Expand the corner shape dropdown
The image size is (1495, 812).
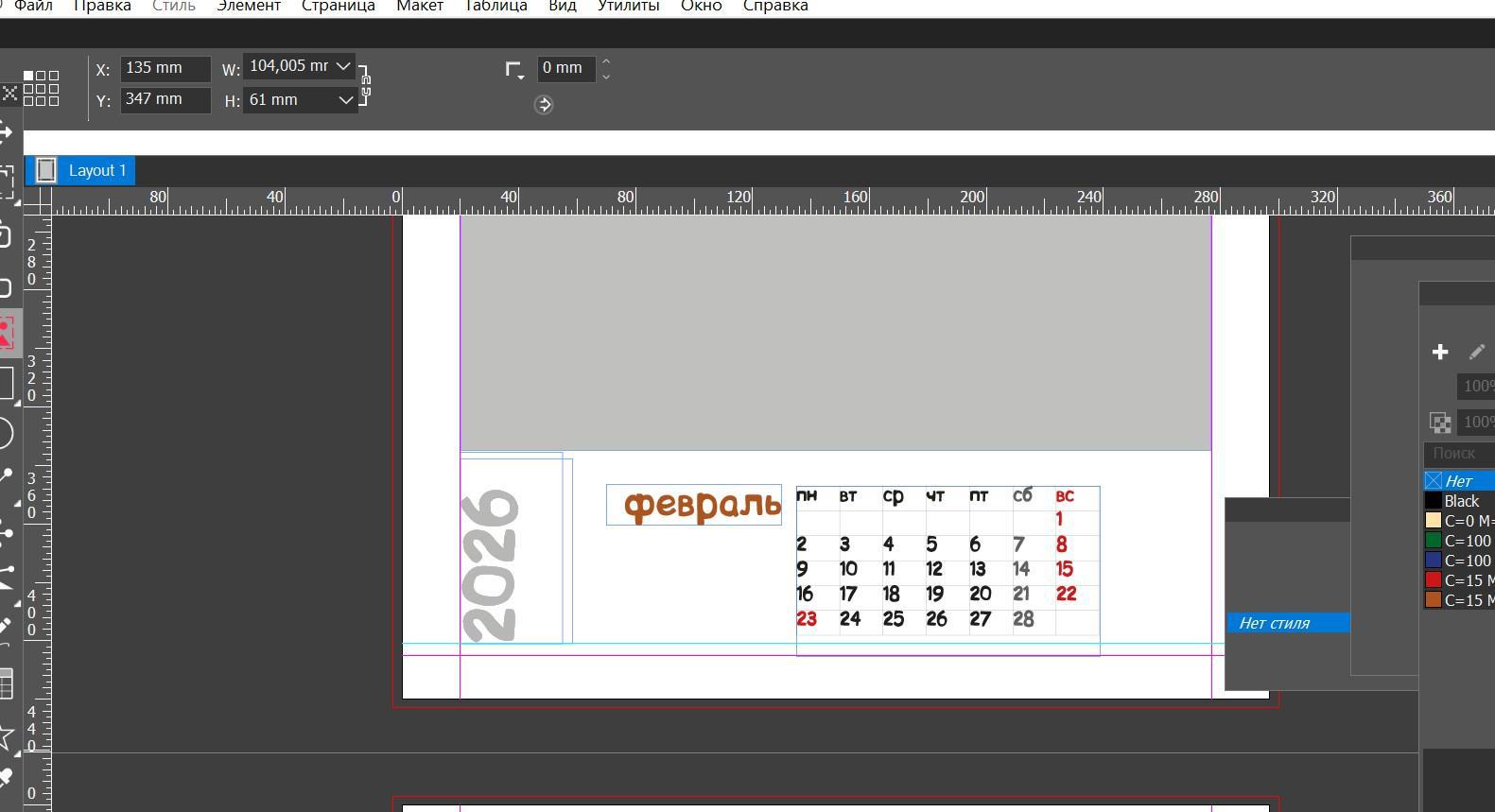coord(514,70)
